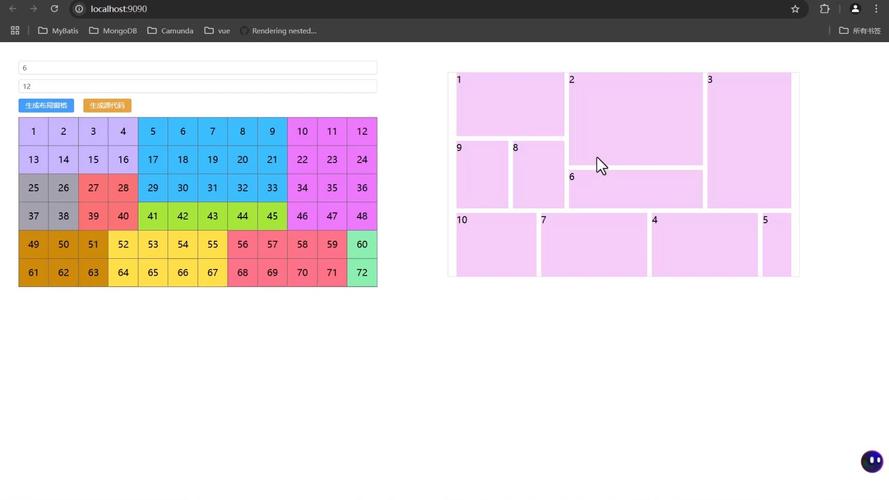Open the MyBatis bookmarks folder
Viewport: 889px width, 500px height.
(x=58, y=31)
